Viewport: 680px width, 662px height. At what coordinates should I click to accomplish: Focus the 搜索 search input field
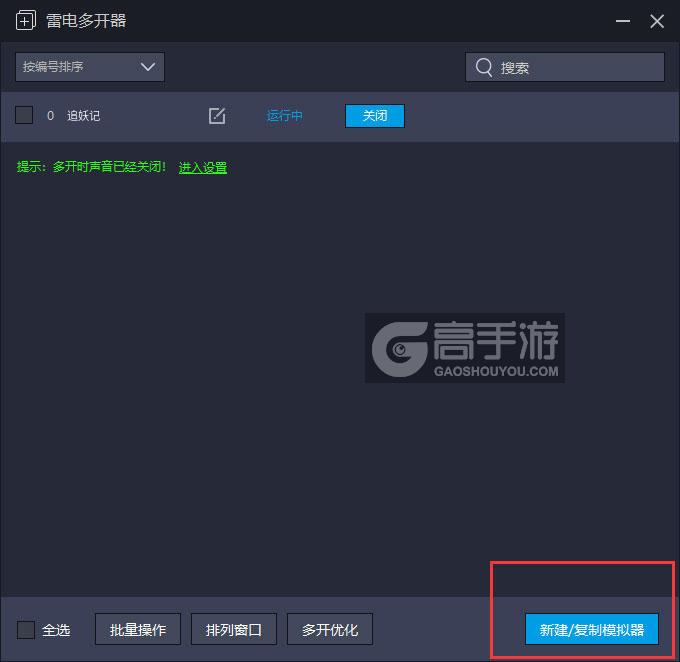coord(565,67)
